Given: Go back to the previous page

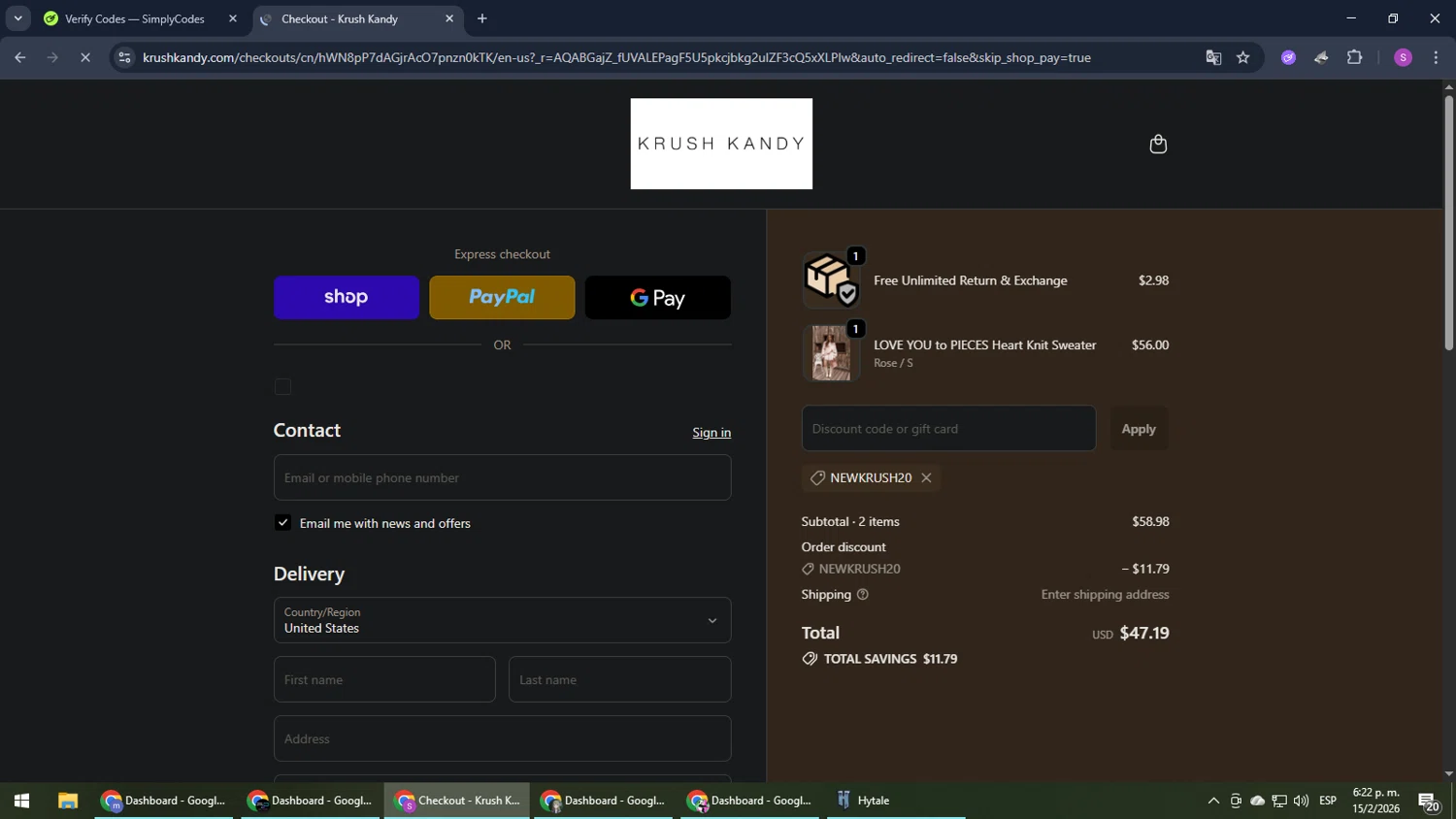Looking at the screenshot, I should pyautogui.click(x=19, y=57).
